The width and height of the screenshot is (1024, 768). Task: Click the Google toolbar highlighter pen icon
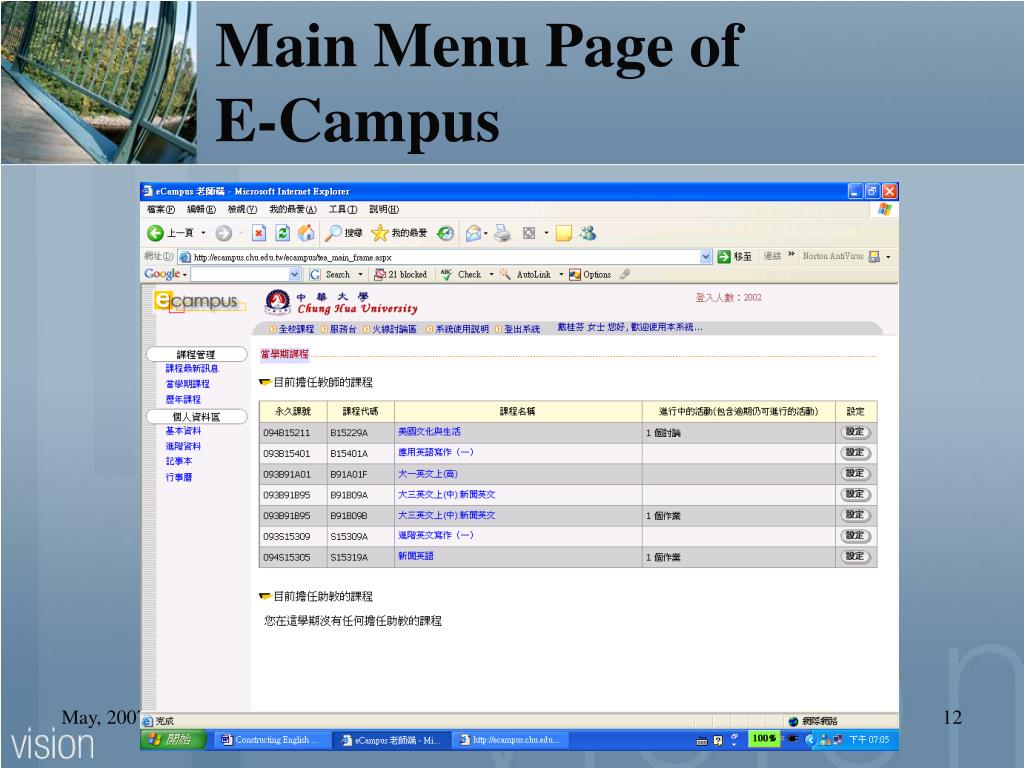(x=625, y=275)
